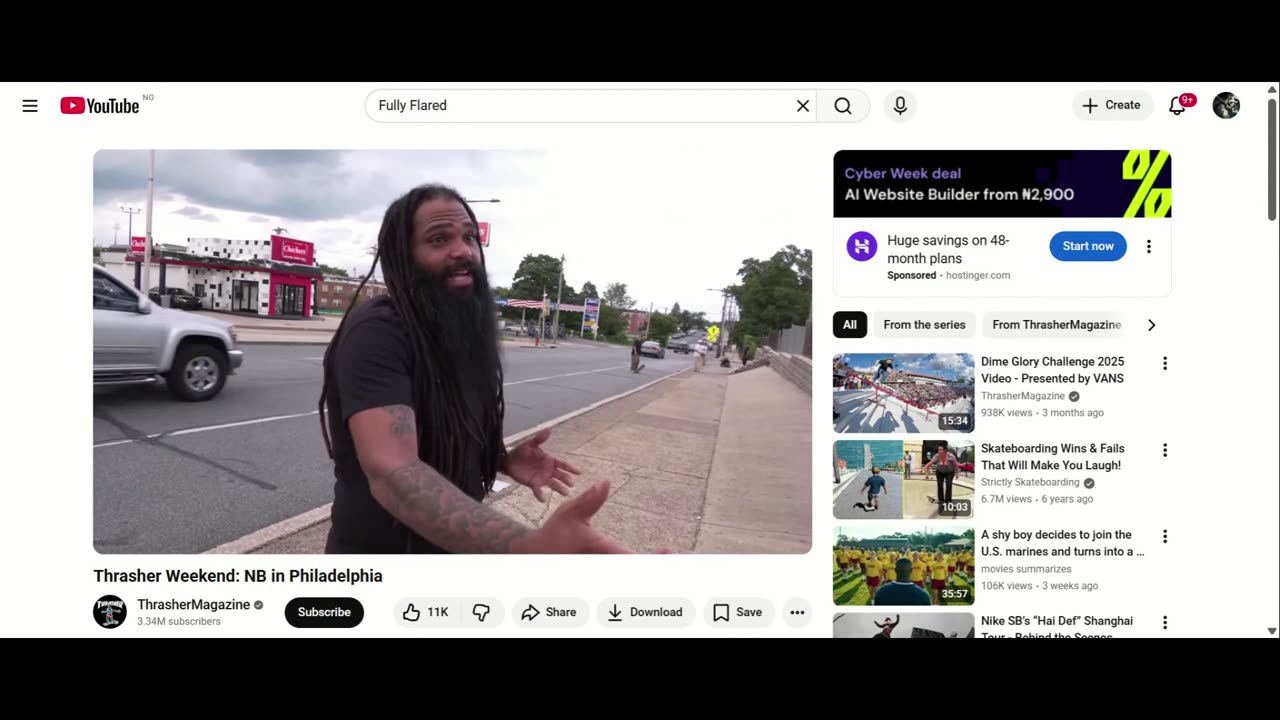Open the Create menu
1280x720 pixels.
pyautogui.click(x=1112, y=105)
